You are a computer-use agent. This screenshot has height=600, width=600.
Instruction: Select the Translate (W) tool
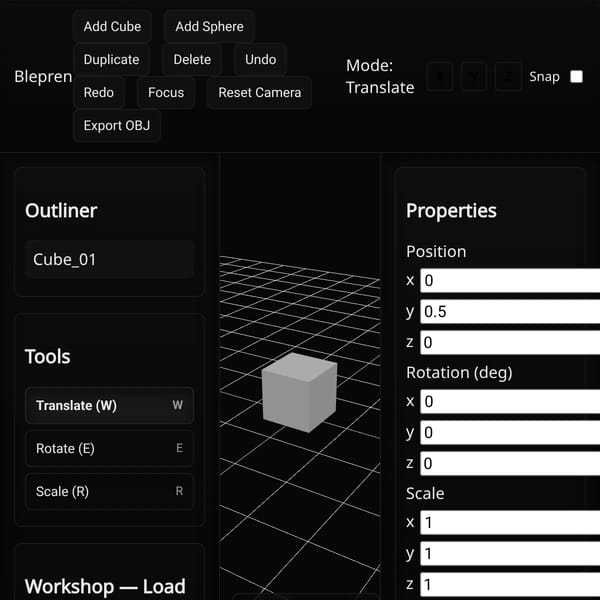click(109, 406)
